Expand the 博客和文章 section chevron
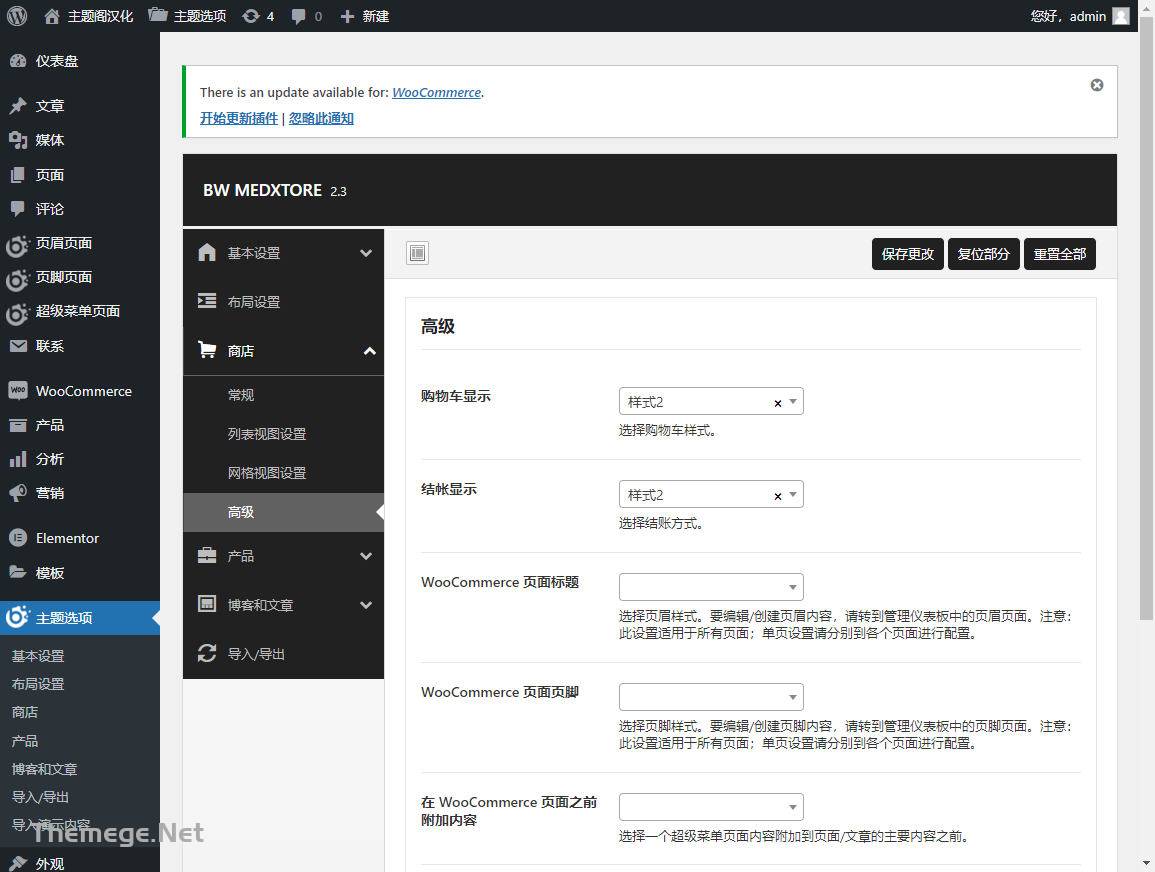 366,605
